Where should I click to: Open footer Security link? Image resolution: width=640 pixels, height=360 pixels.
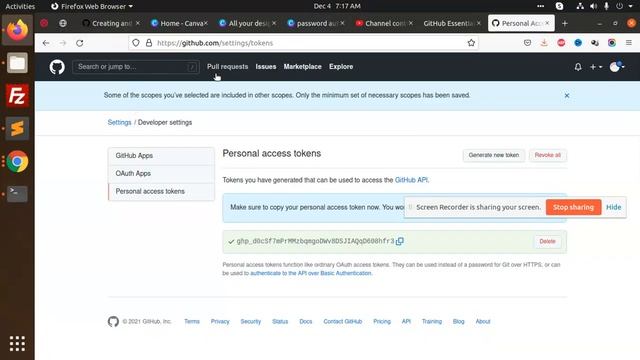click(251, 322)
